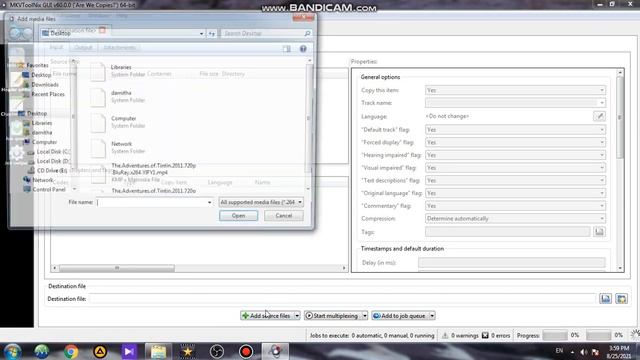
Task: Expand Track name dropdown
Action: (602, 103)
